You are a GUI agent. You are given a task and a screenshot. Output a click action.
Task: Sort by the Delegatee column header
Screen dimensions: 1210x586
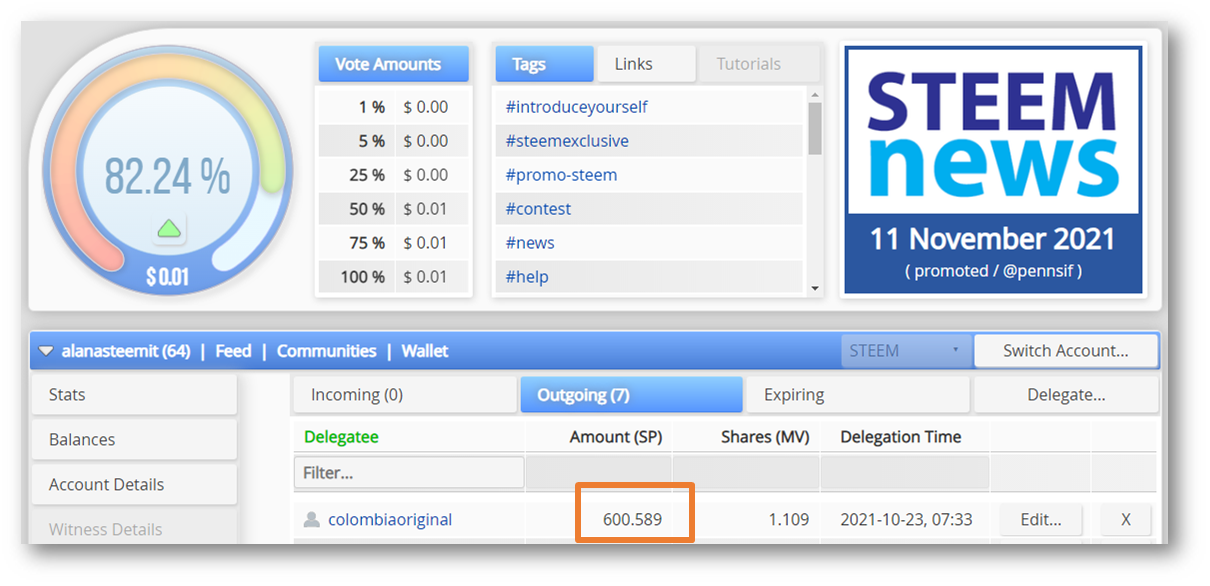pos(341,437)
